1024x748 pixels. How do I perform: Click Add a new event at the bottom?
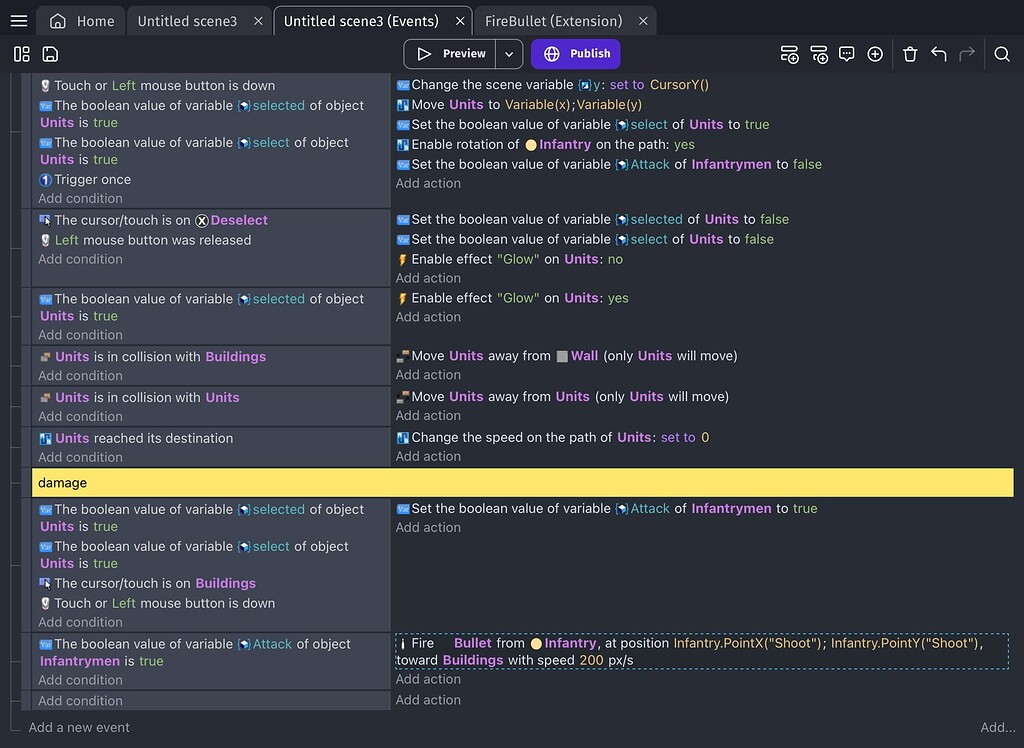pyautogui.click(x=79, y=727)
